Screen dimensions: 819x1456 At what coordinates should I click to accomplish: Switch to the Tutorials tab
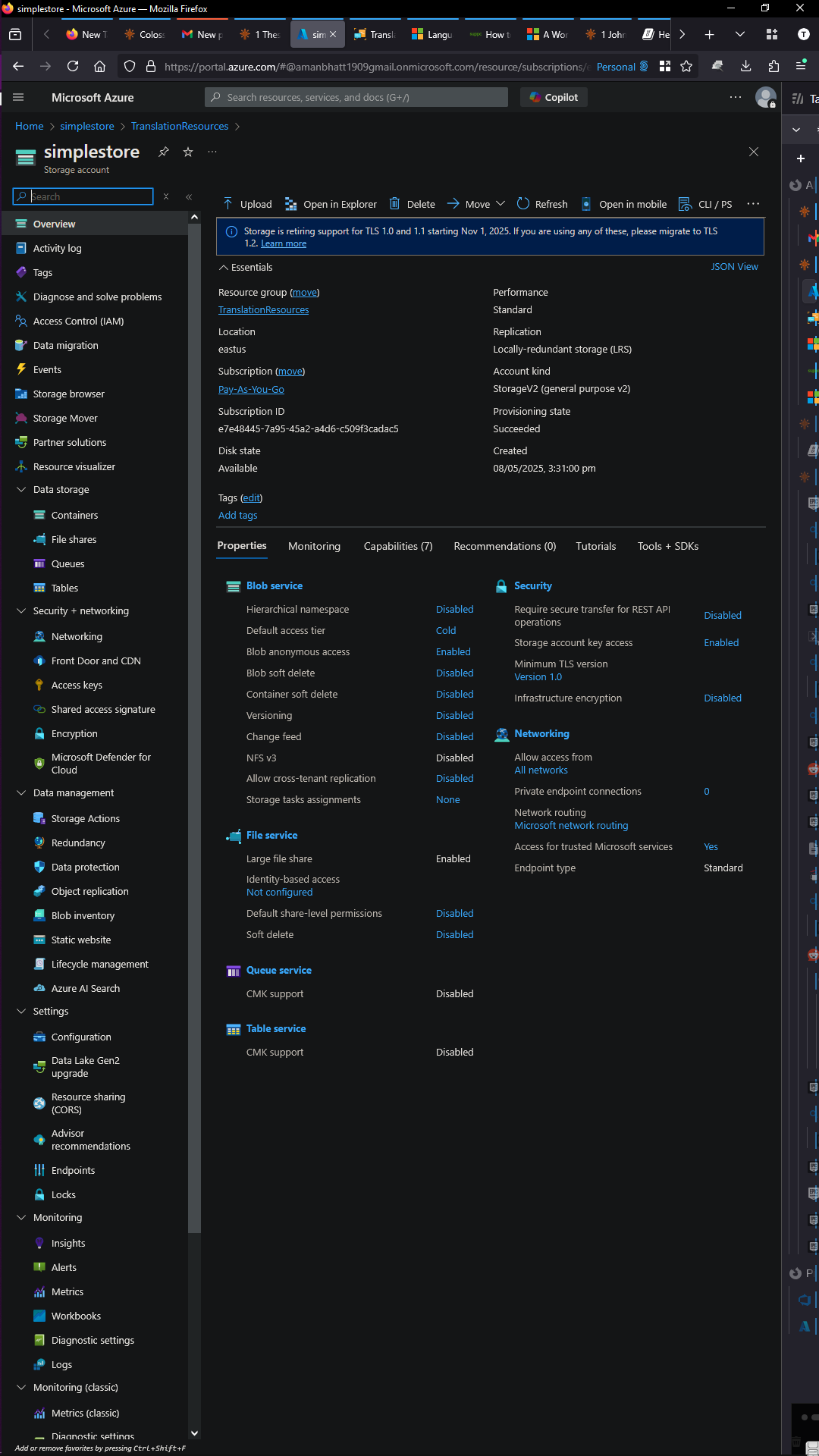(595, 546)
